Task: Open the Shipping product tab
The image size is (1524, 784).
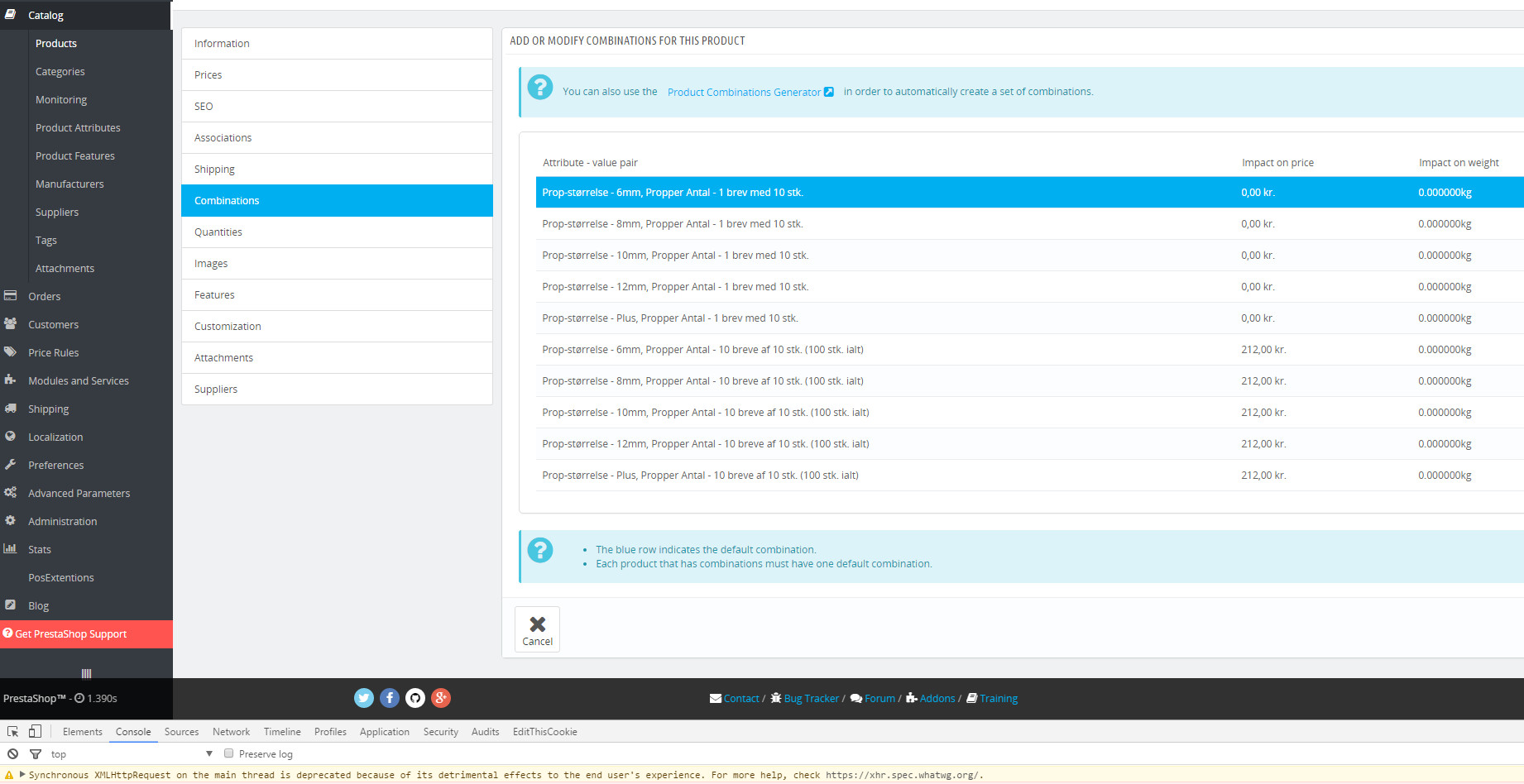Action: tap(337, 170)
